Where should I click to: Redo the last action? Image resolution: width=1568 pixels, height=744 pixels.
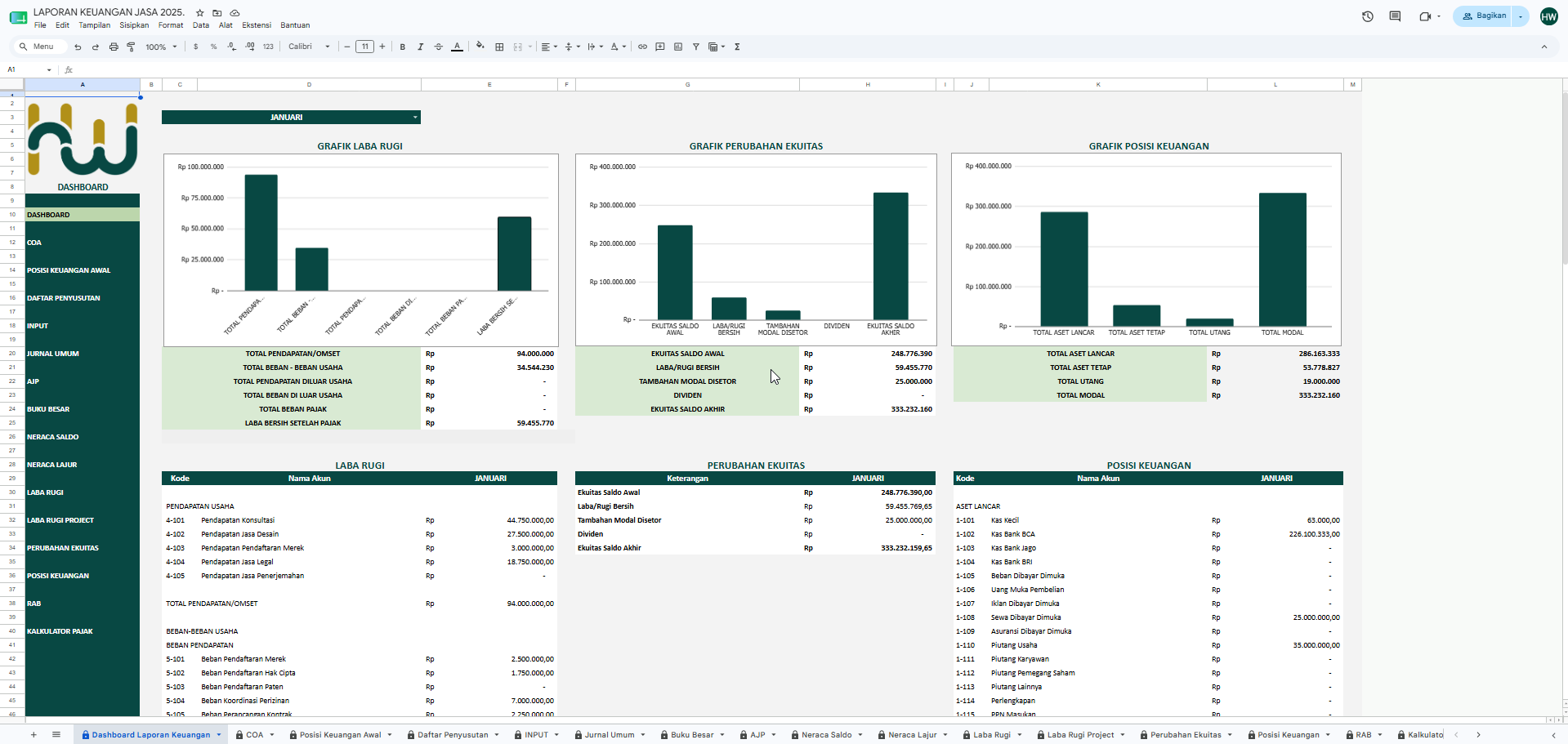(x=95, y=47)
